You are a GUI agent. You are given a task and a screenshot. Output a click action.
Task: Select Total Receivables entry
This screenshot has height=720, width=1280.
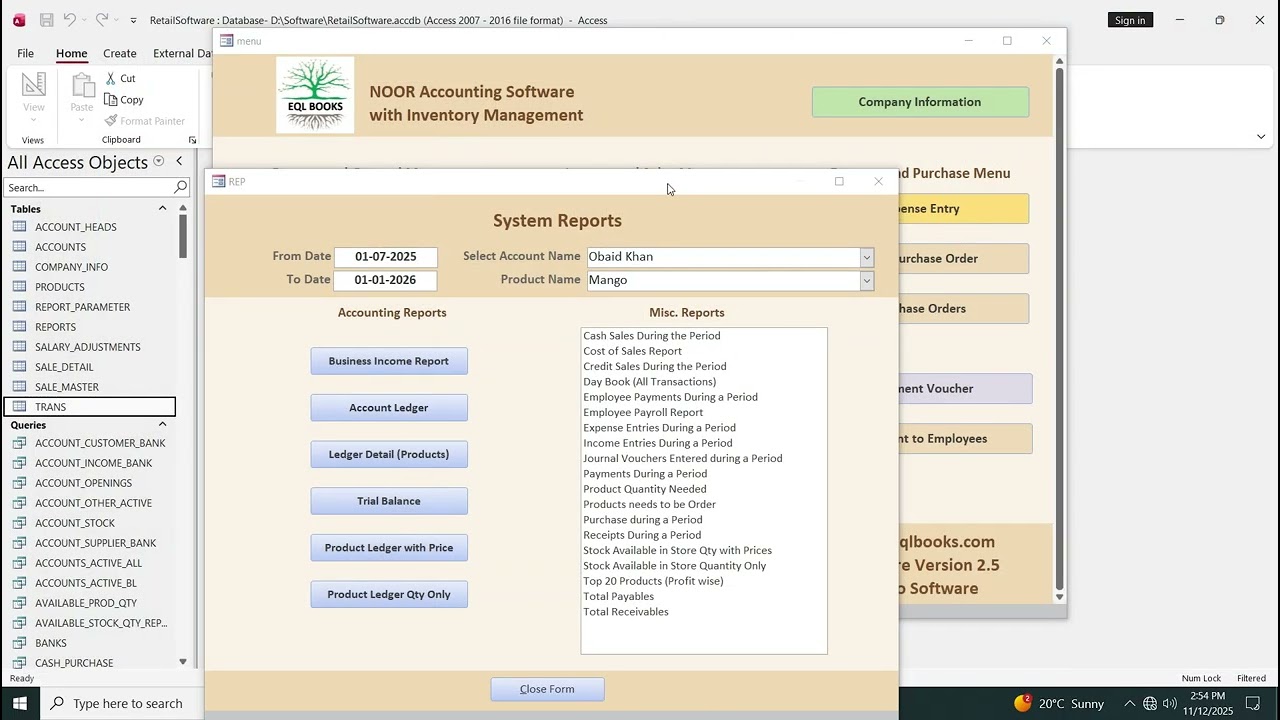click(x=626, y=612)
